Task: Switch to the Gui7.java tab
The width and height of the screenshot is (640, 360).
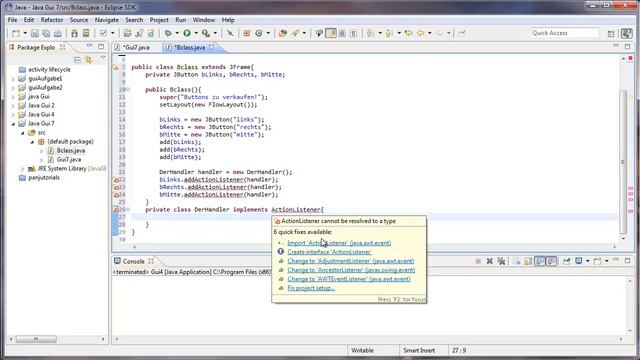Action: point(137,47)
